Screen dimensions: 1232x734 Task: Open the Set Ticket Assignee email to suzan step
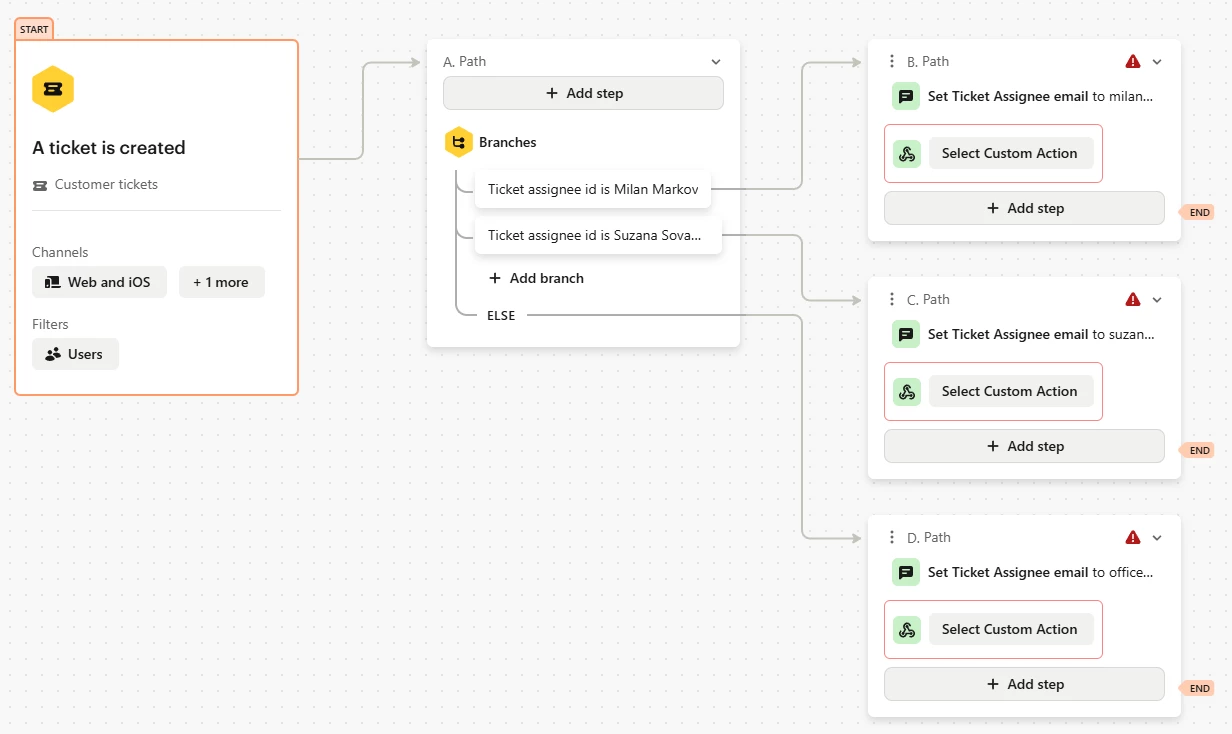1040,335
